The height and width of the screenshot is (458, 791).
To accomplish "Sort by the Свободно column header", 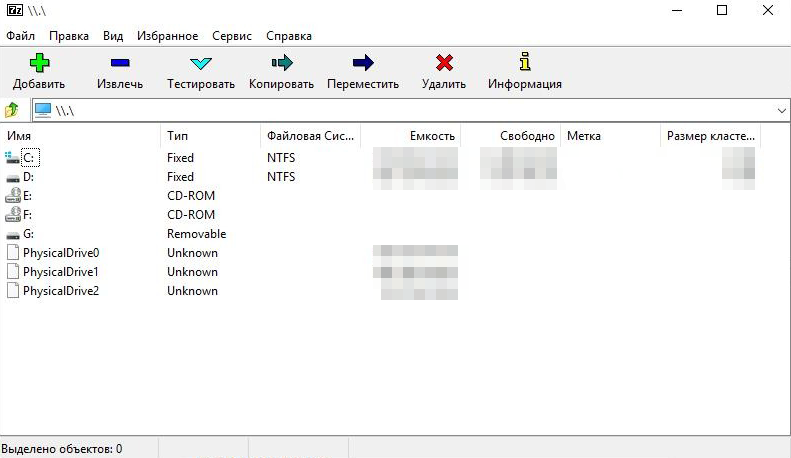I will (x=511, y=136).
